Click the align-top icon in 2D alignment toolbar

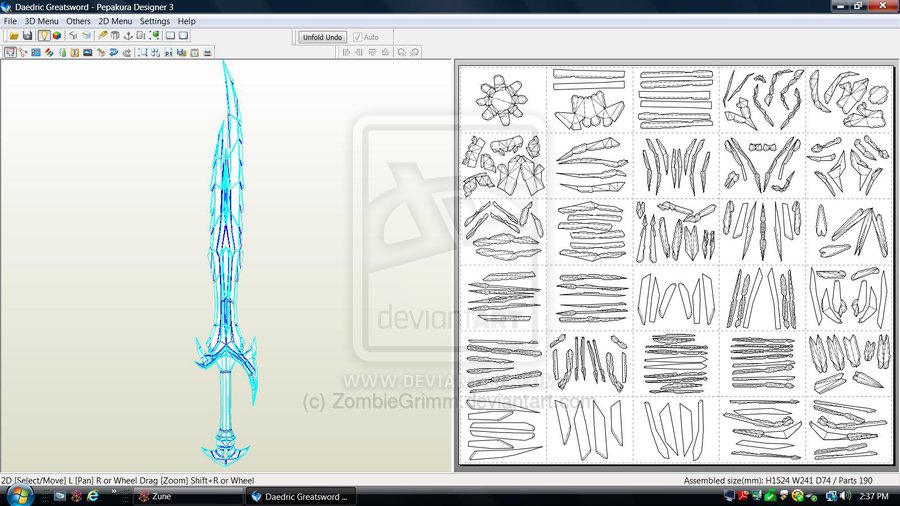(x=372, y=52)
